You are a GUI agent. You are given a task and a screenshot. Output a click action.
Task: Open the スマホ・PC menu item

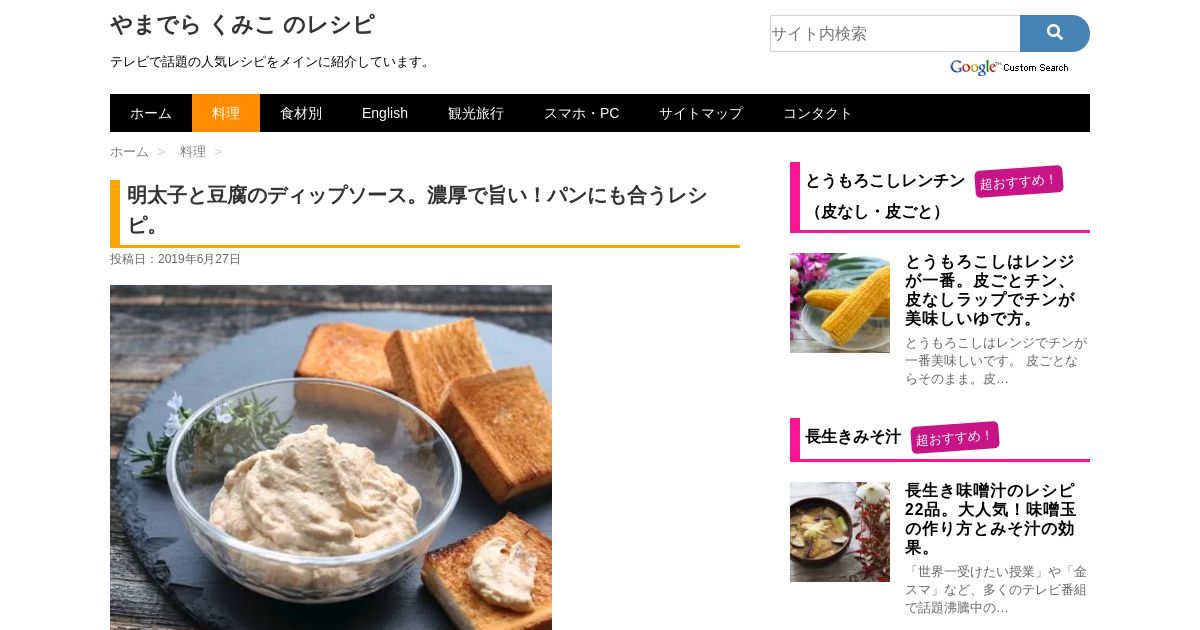click(x=581, y=113)
